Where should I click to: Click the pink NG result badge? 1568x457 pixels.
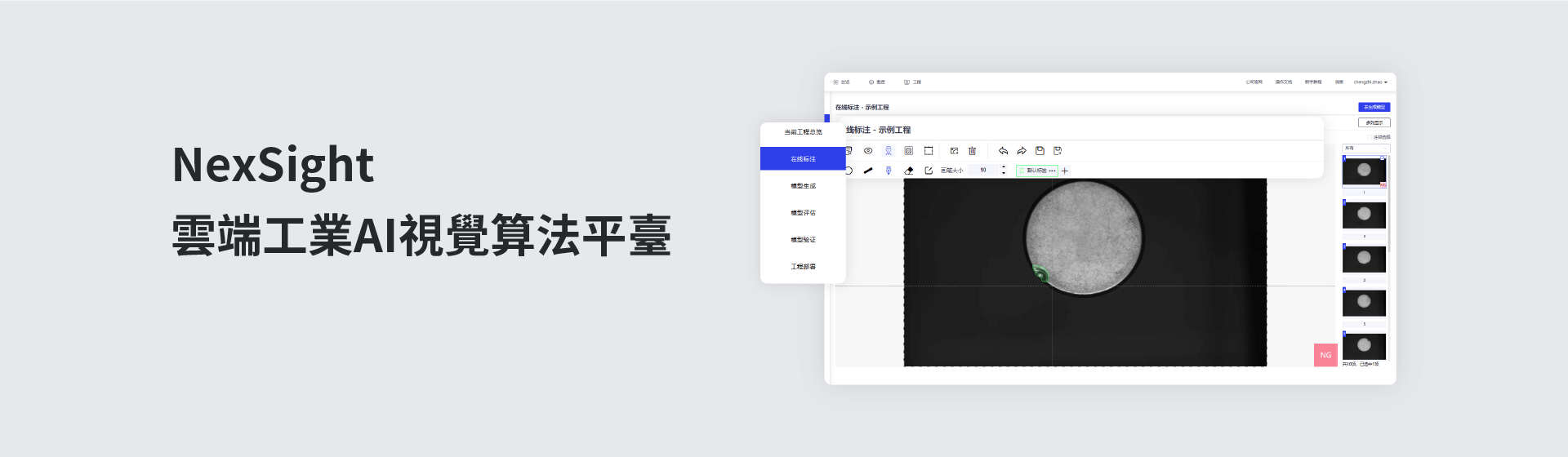tap(1325, 355)
